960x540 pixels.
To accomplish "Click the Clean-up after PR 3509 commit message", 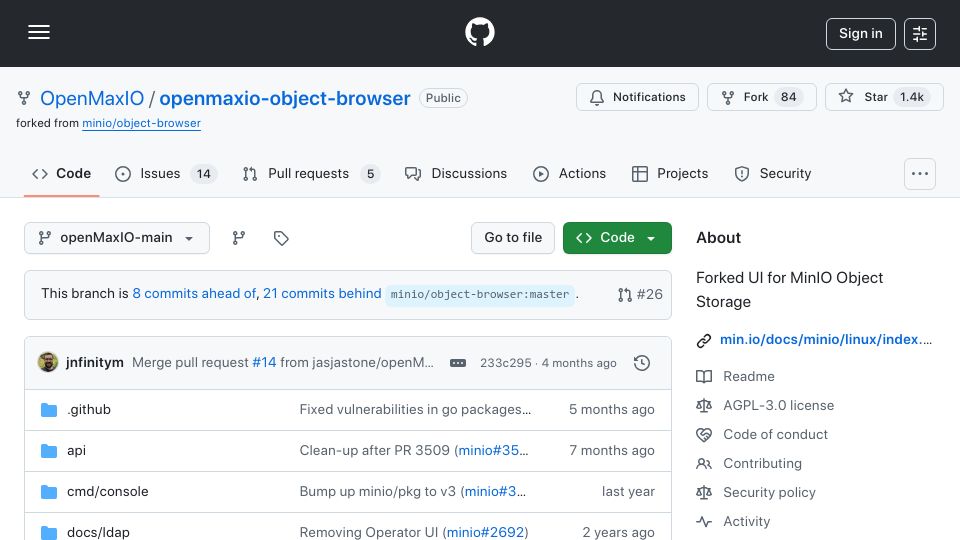I will tap(377, 451).
